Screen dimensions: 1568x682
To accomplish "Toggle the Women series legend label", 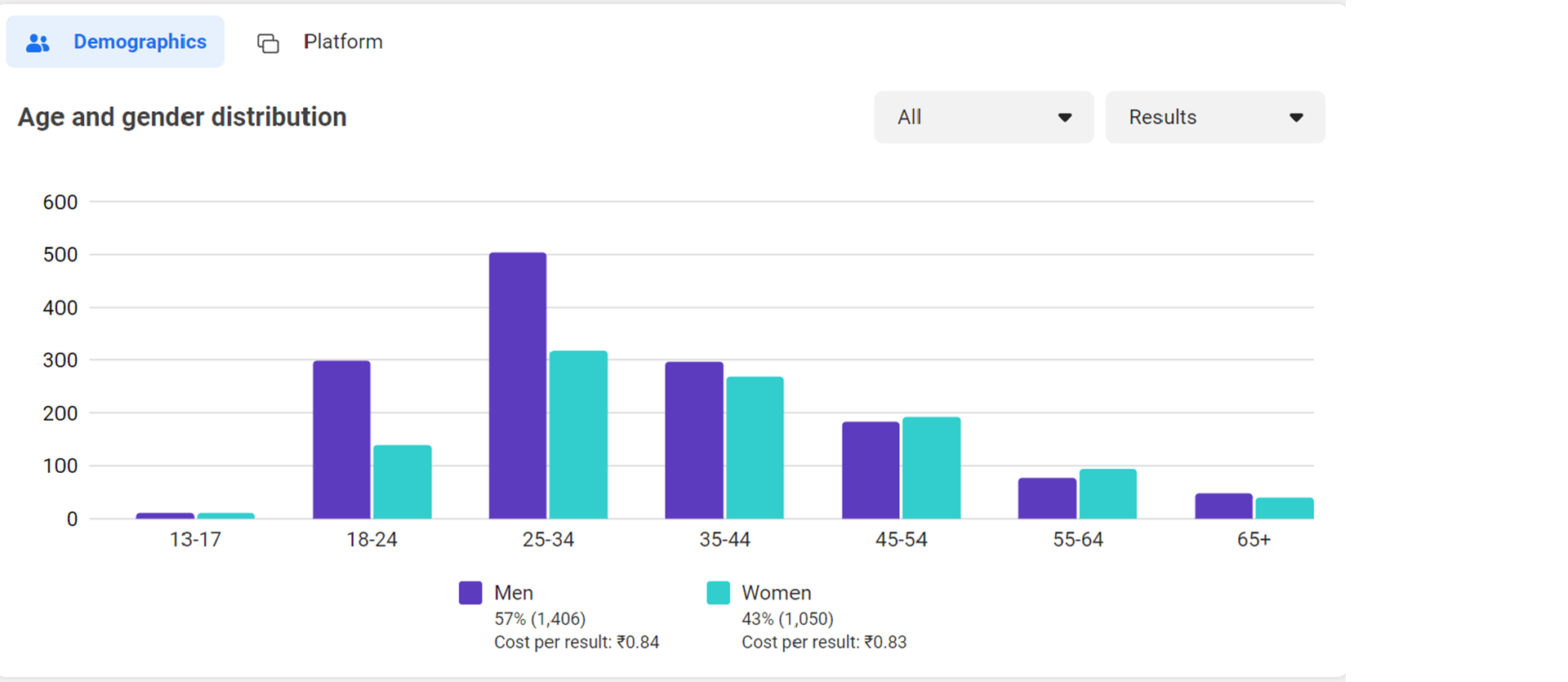I will (x=776, y=593).
